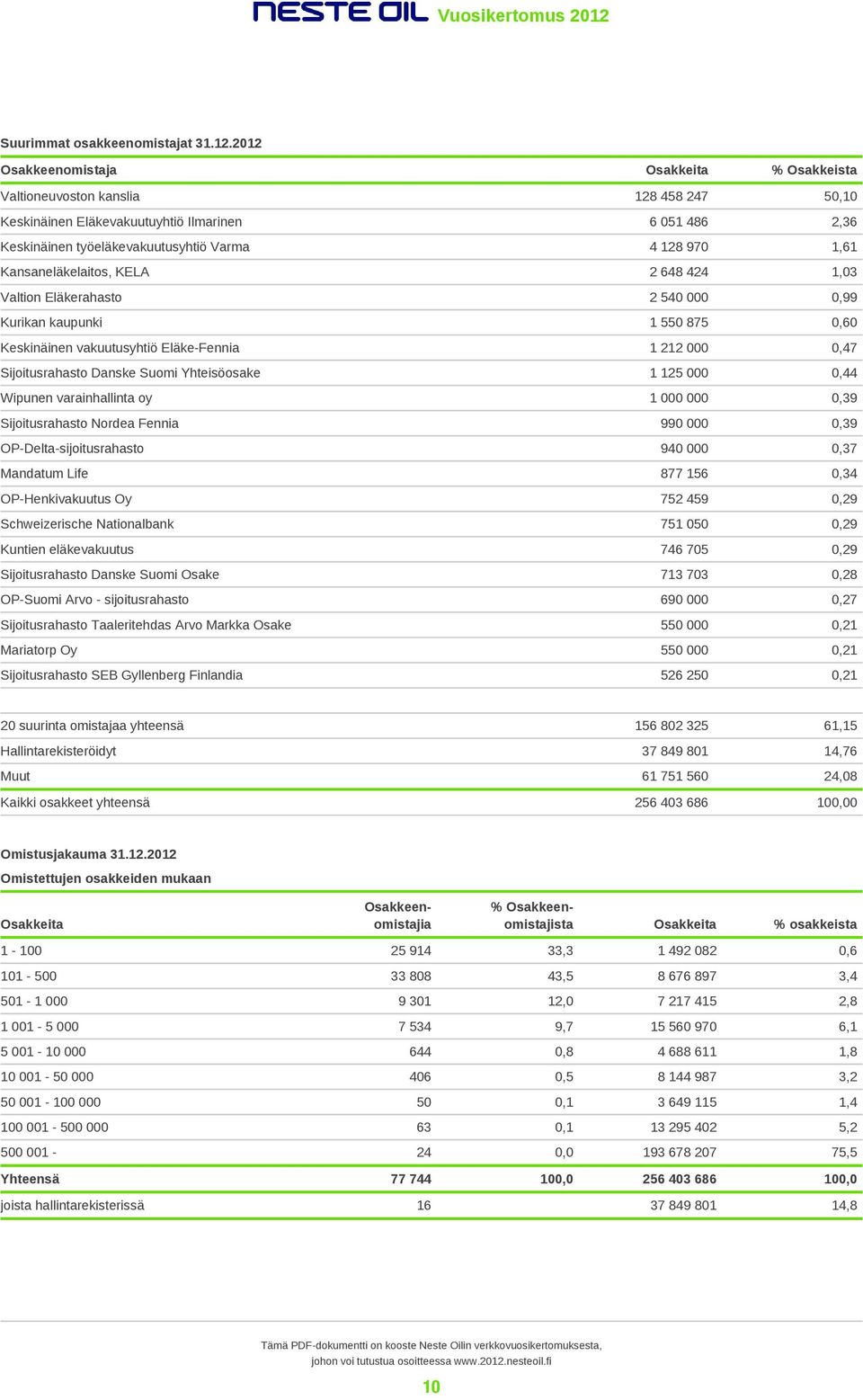Click 'Keskinäinen vakuutusyhtiö Eläke-Fennia'
This screenshot has height=1400, width=863.
120,347
